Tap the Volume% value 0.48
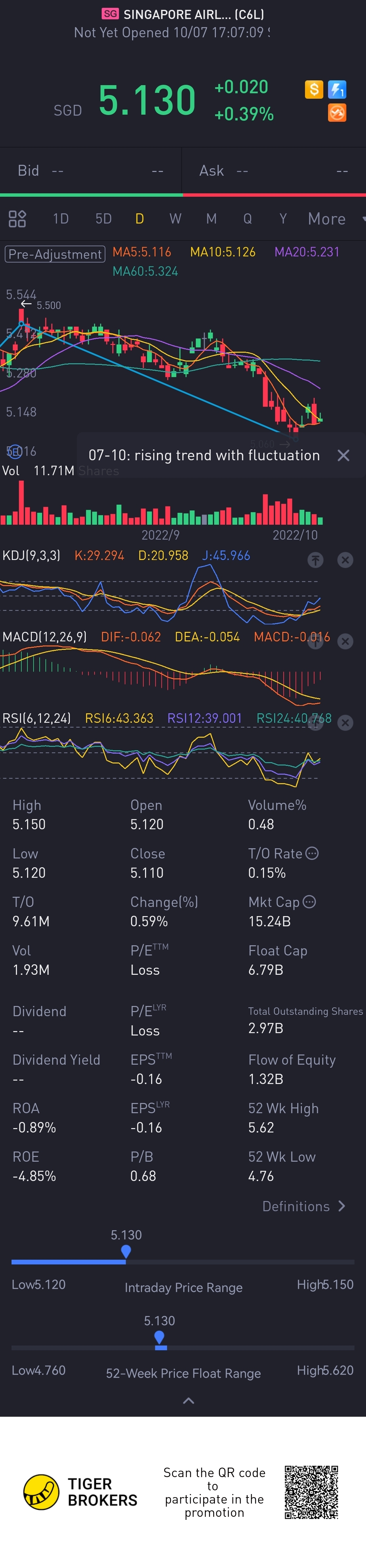Screen dimensions: 366x1568 (261, 824)
